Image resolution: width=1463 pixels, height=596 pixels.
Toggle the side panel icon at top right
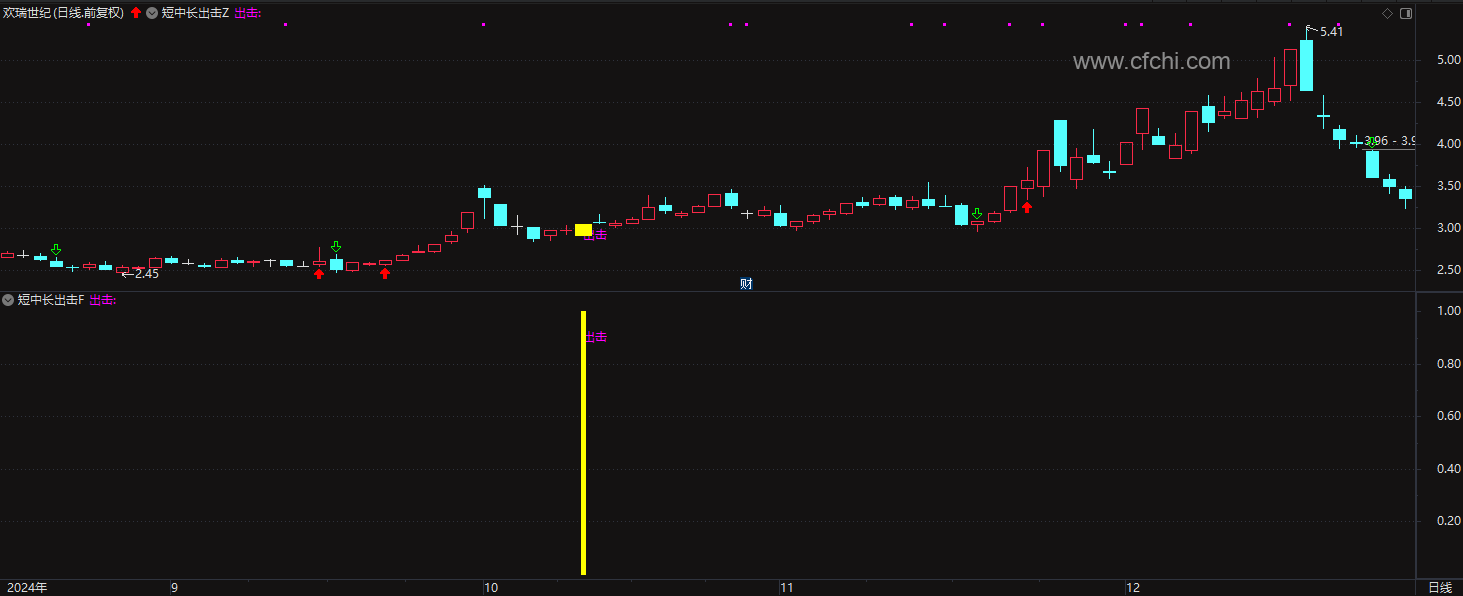1406,13
